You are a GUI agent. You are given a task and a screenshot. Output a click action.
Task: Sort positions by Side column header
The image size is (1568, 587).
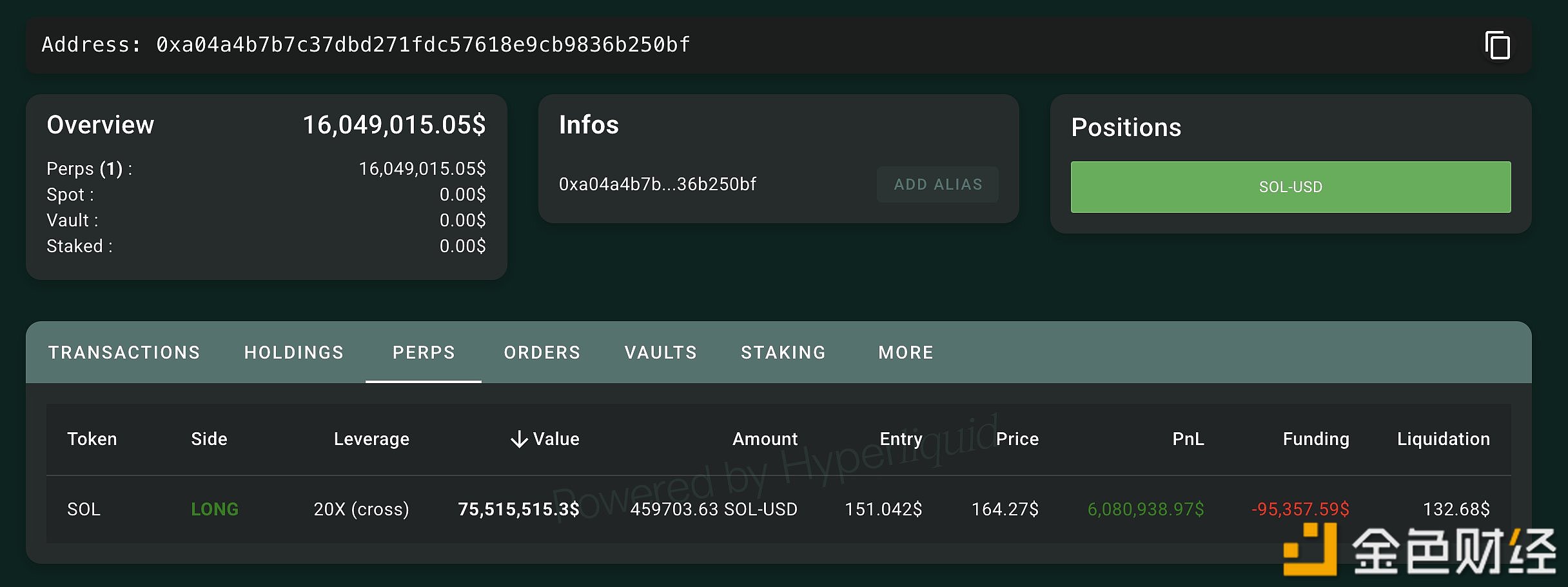[209, 439]
